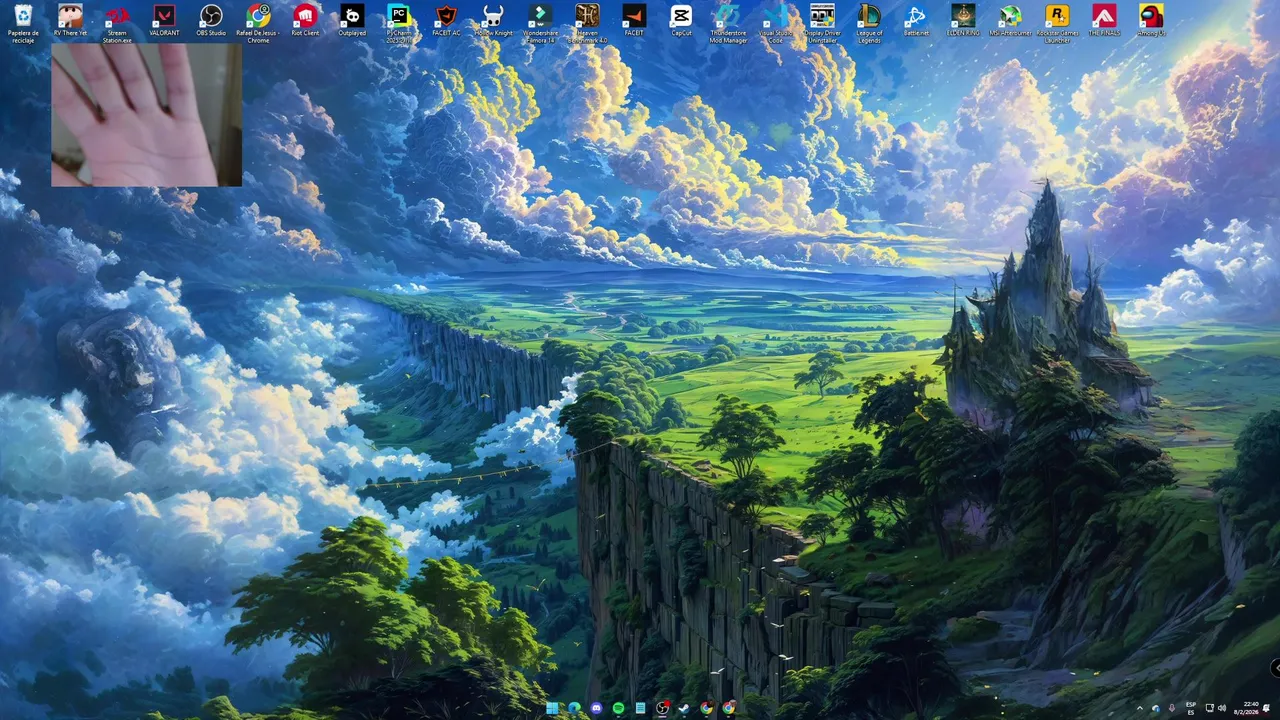Open OBS Studio from the taskbar
The image size is (1280, 720).
coord(663,708)
